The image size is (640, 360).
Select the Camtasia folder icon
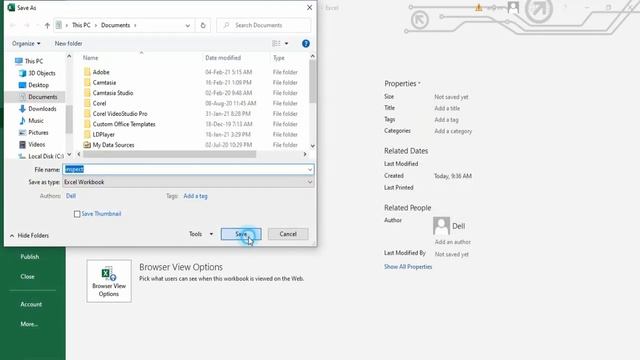coord(87,82)
